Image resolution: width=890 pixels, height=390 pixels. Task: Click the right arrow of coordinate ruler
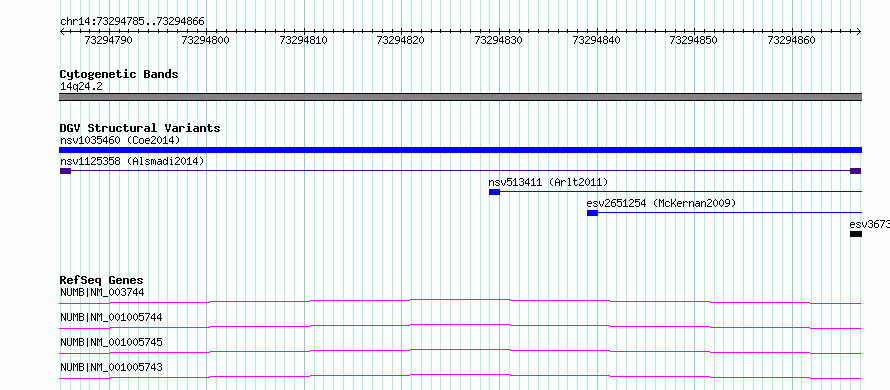[x=858, y=32]
